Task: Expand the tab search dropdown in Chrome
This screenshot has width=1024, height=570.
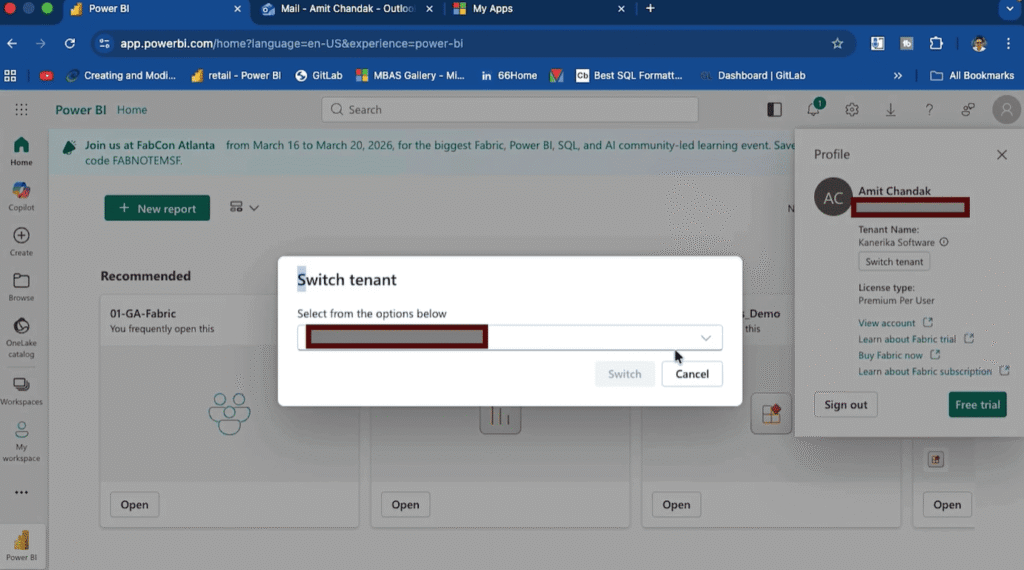Action: pyautogui.click(x=1010, y=9)
